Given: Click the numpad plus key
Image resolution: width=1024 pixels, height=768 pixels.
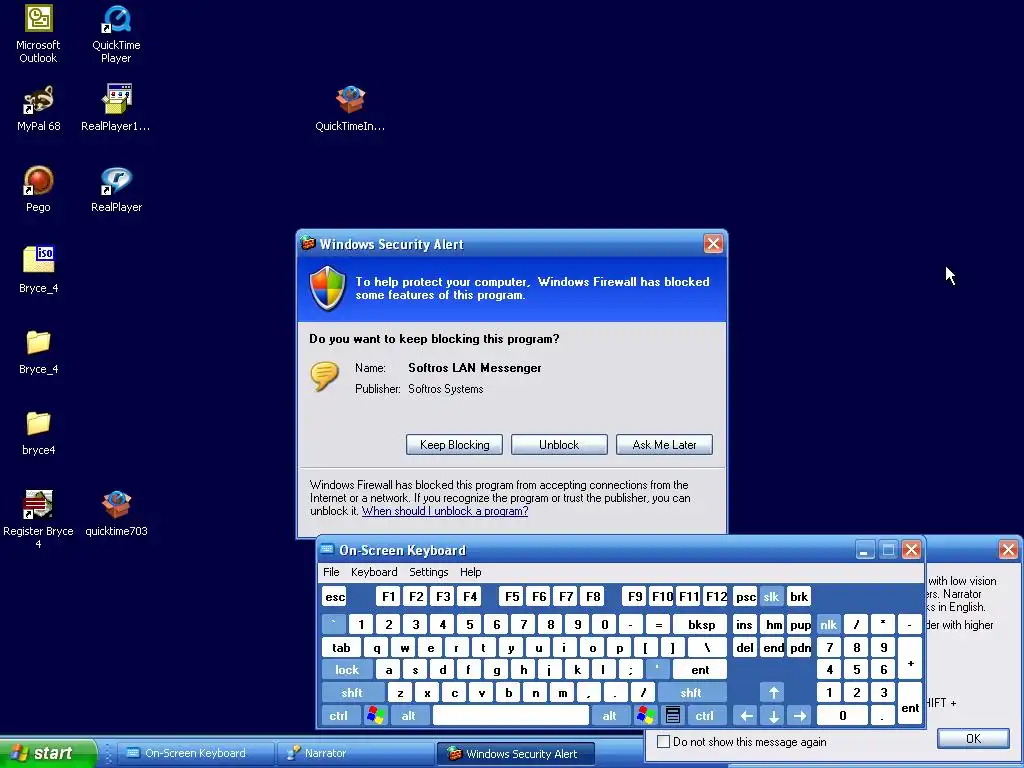Looking at the screenshot, I should click(910, 659).
